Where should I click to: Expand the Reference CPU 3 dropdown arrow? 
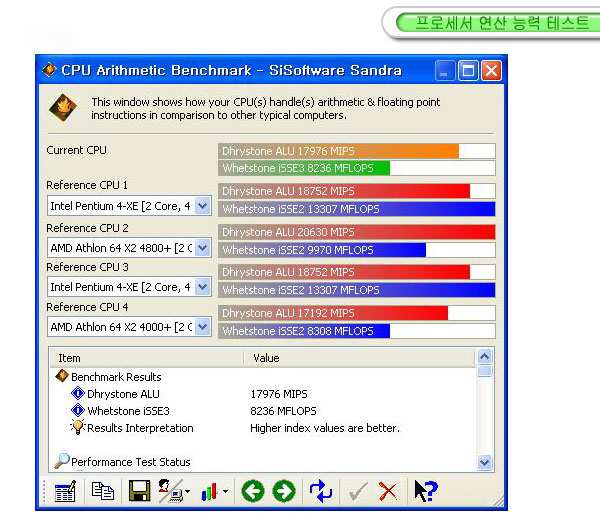click(x=202, y=287)
